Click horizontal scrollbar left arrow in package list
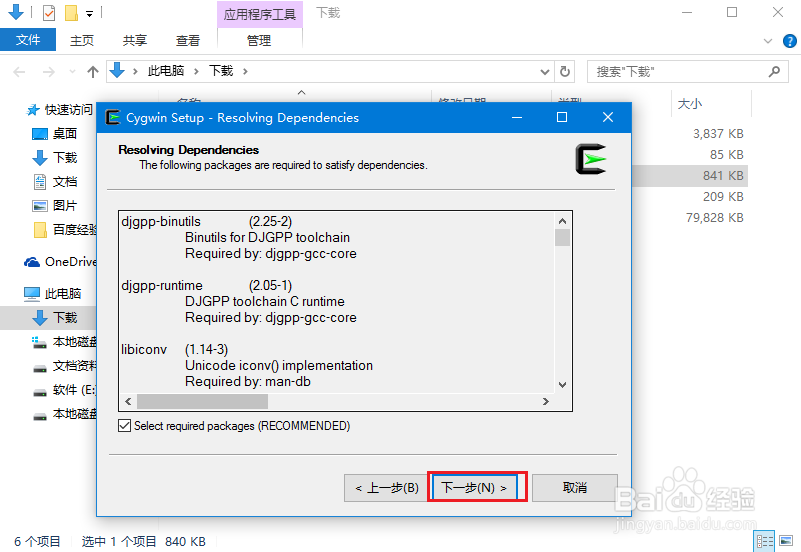Screen dimensions: 801x552 point(128,401)
